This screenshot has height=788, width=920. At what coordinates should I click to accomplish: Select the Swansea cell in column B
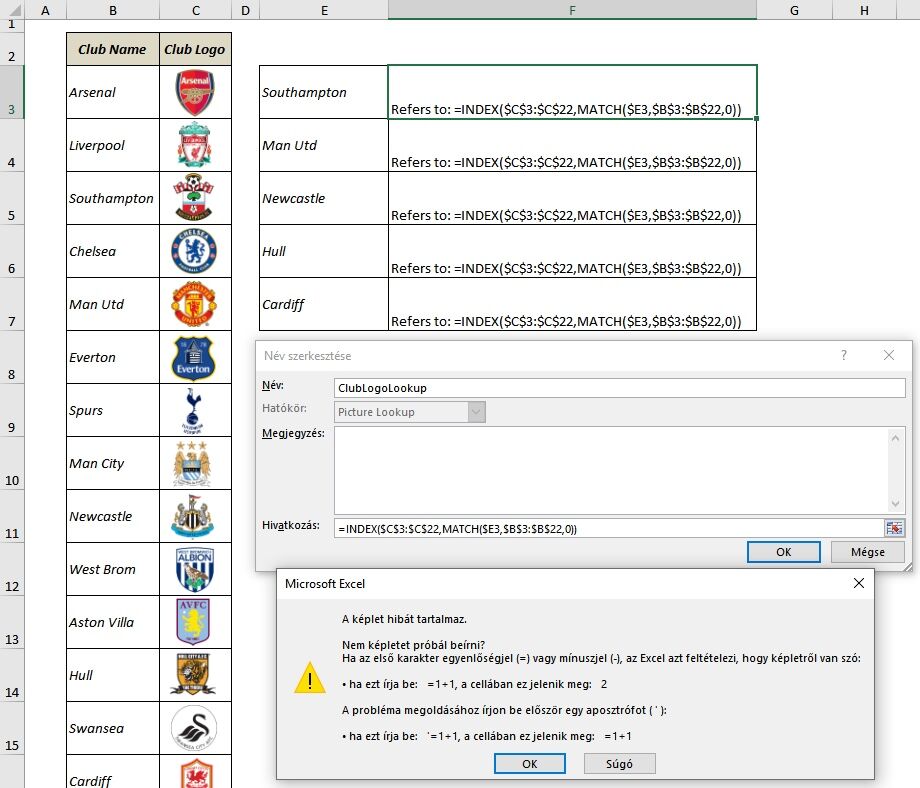click(113, 728)
